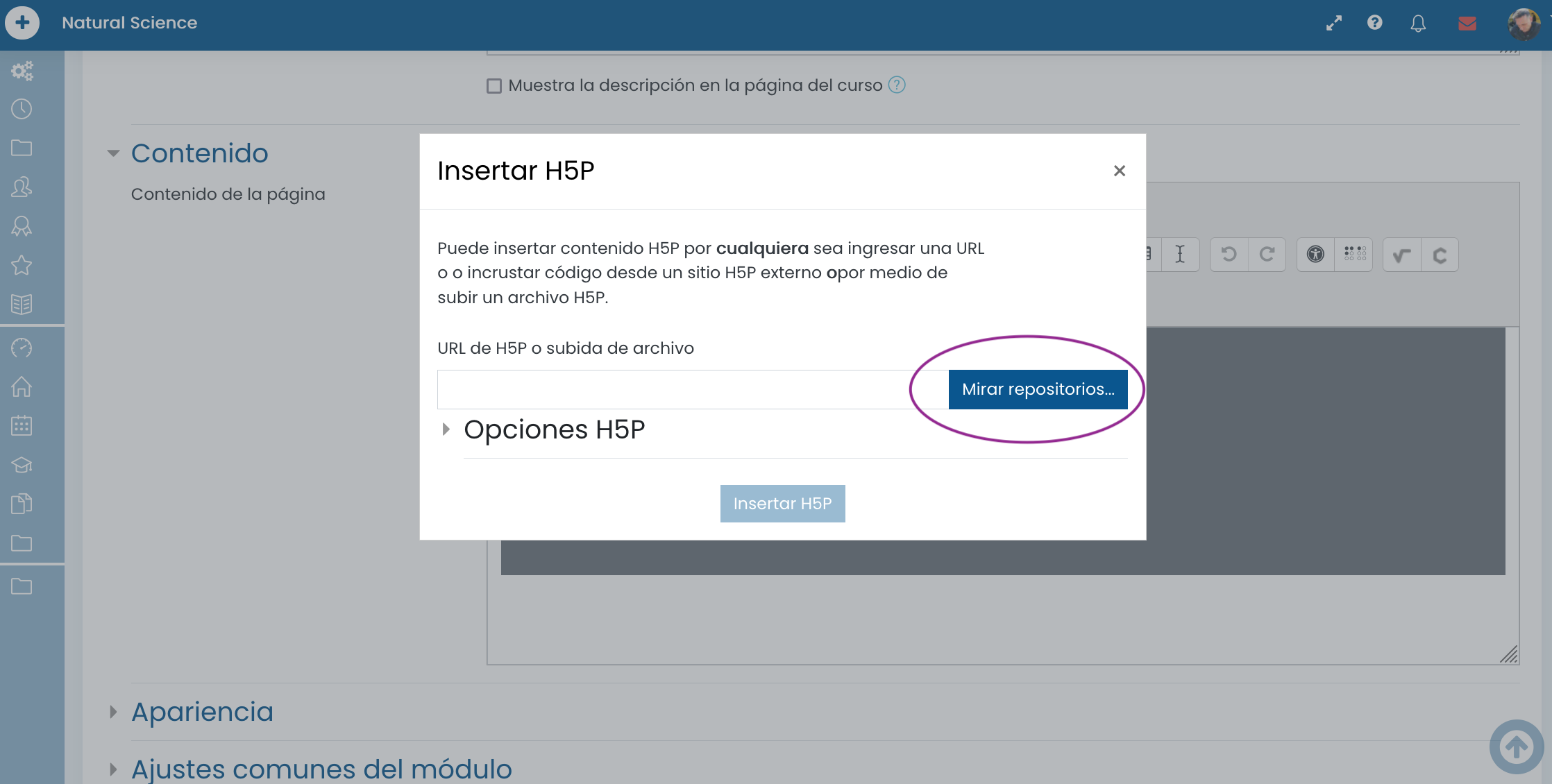Click the Mirar repositorios button
Screen dimensions: 1552x784
(1038, 389)
